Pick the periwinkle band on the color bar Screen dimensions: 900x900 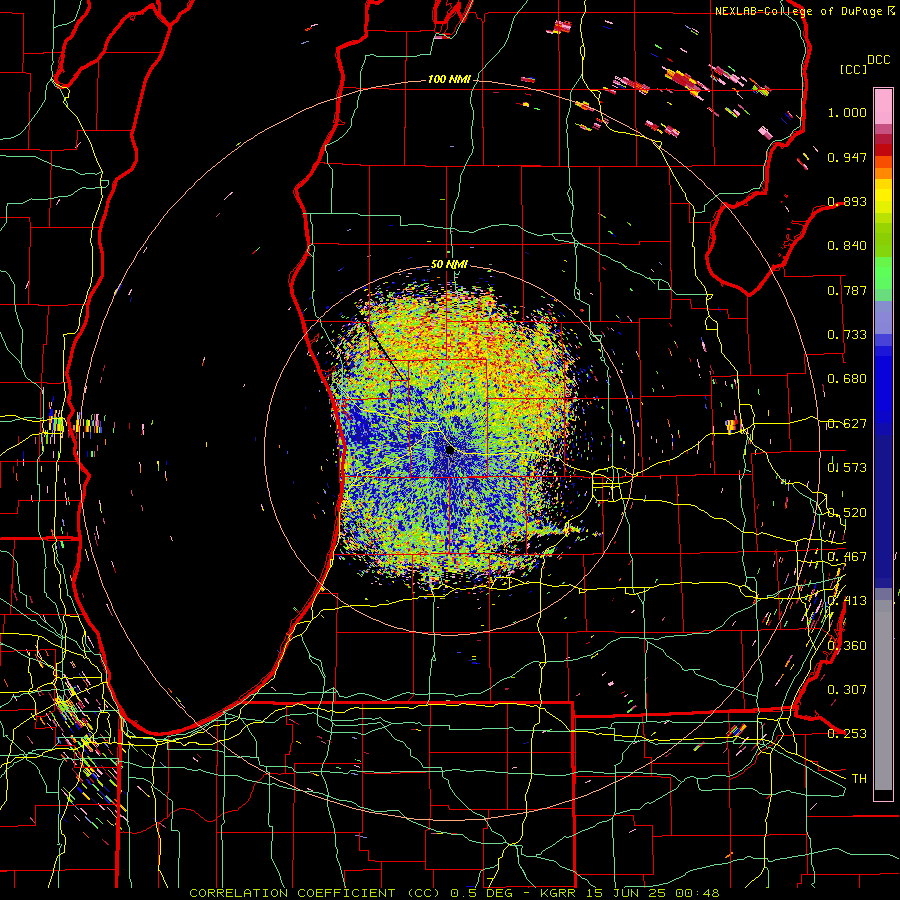pyautogui.click(x=883, y=317)
